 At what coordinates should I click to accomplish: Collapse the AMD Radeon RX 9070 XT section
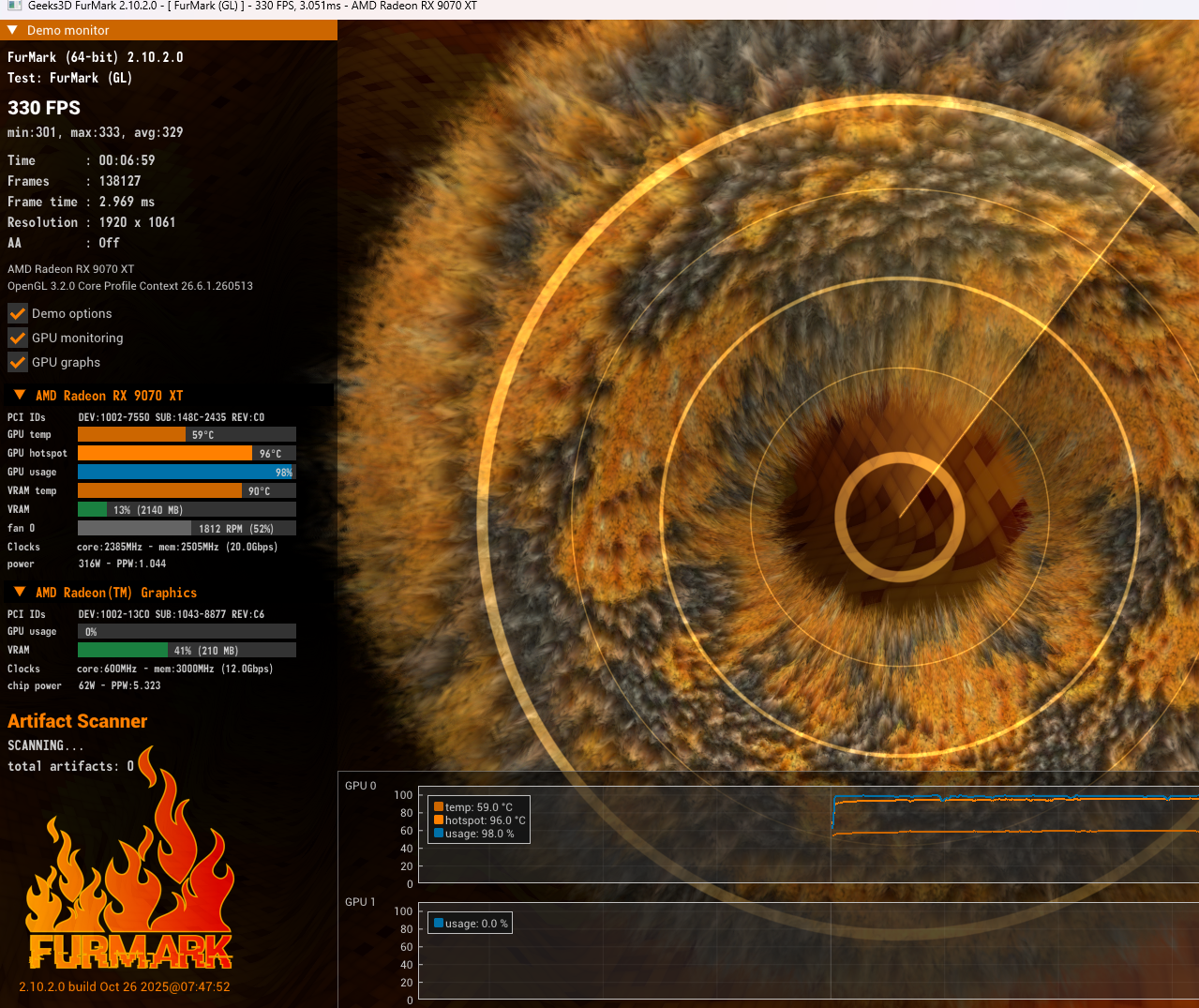point(20,395)
